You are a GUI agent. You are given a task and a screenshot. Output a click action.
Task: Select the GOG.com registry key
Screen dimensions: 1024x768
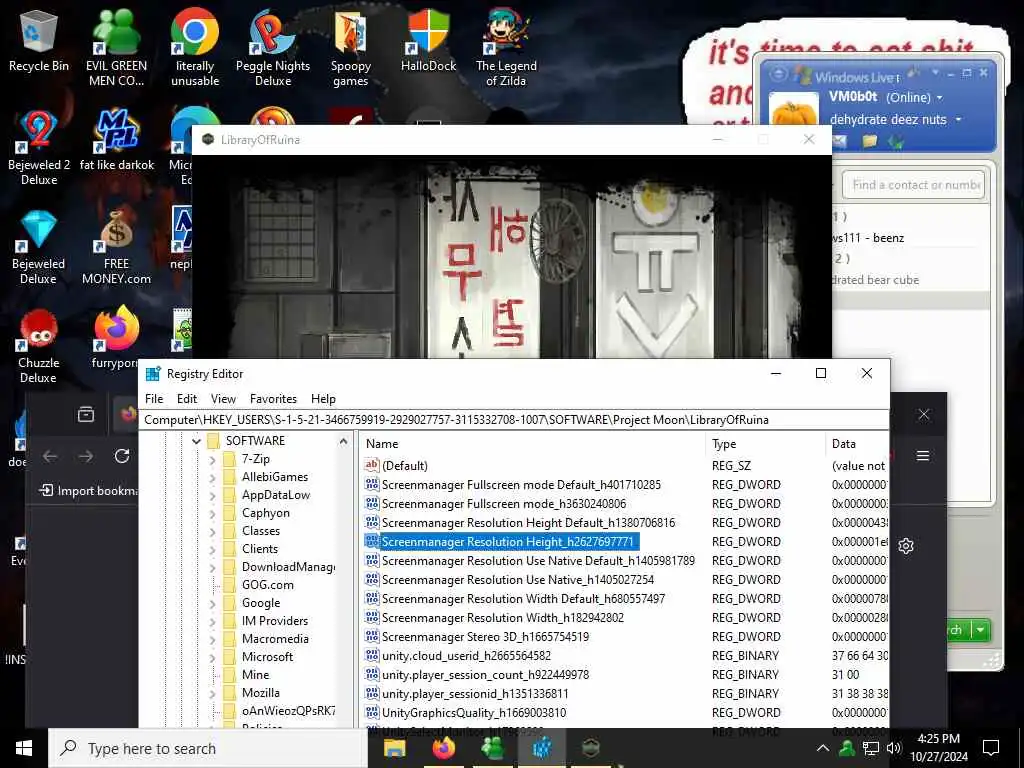pos(268,584)
